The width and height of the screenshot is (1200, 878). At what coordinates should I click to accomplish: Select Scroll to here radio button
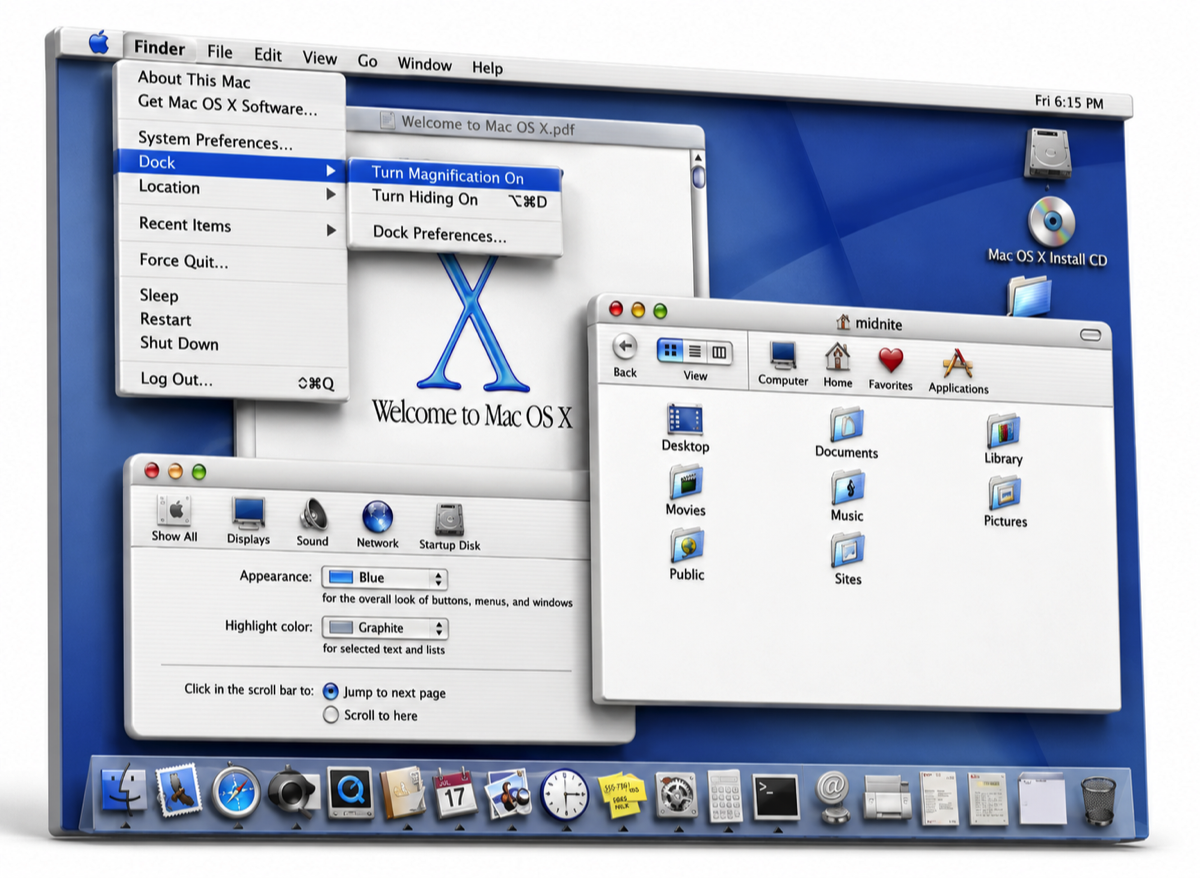tap(331, 715)
